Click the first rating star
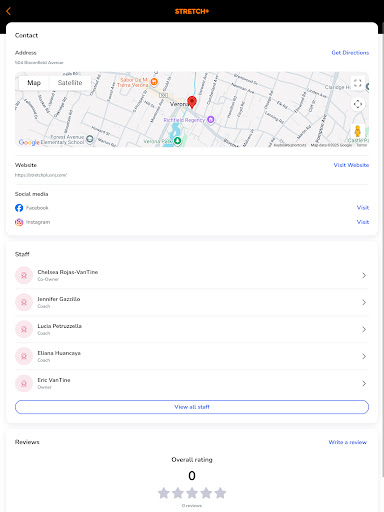 pos(164,493)
